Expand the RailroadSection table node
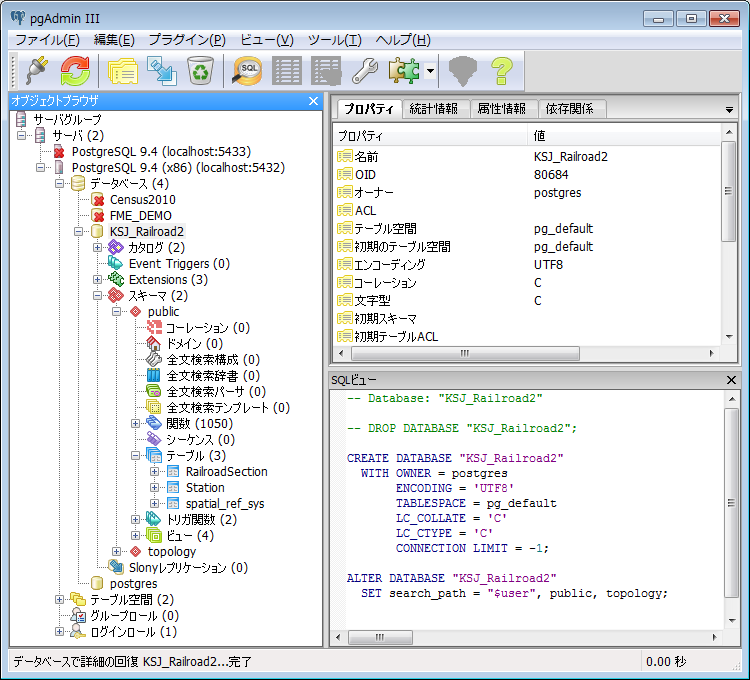The width and height of the screenshot is (750, 680). click(154, 472)
